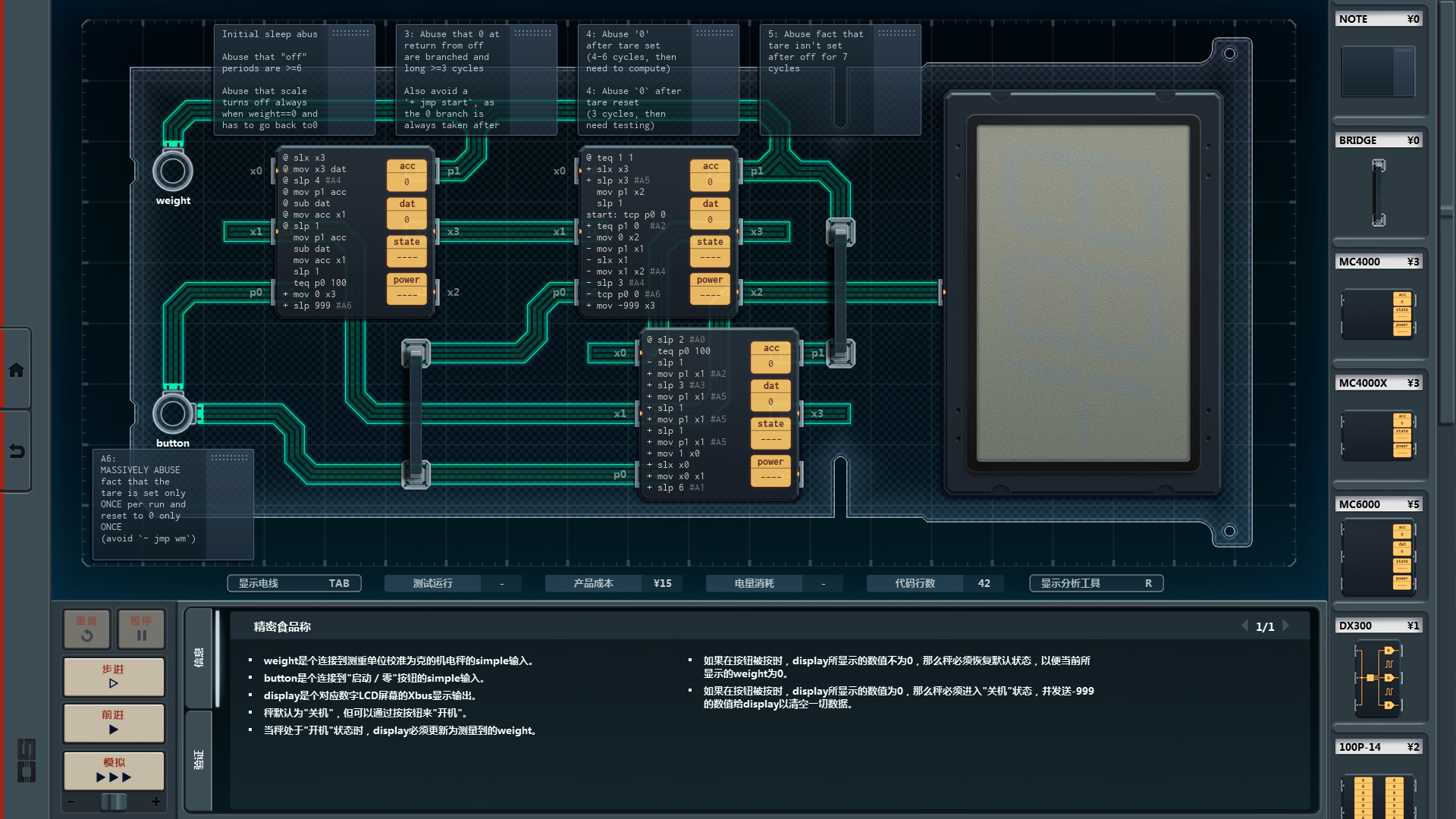
Task: Click the 步进 step button
Action: 114,676
